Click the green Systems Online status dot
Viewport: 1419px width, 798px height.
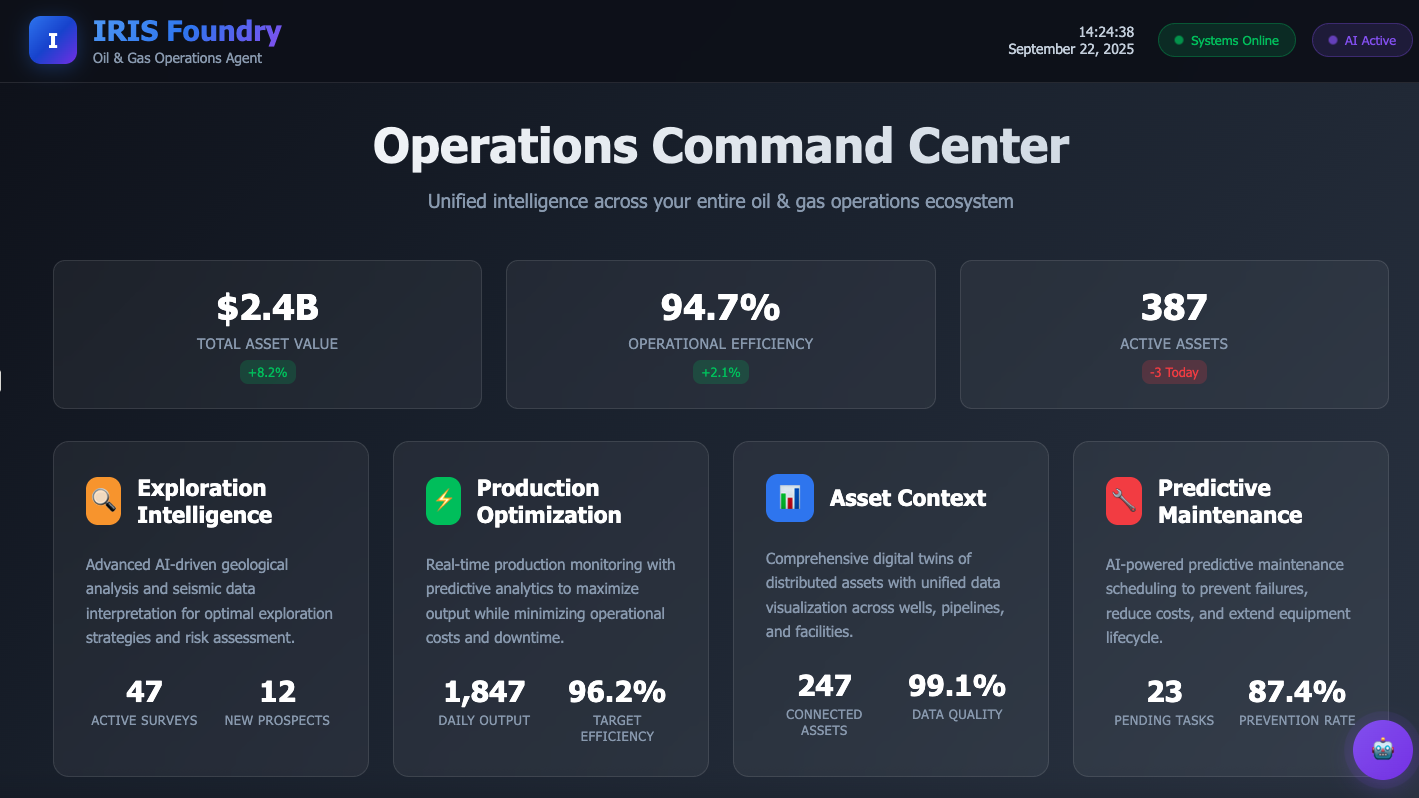pos(1179,41)
